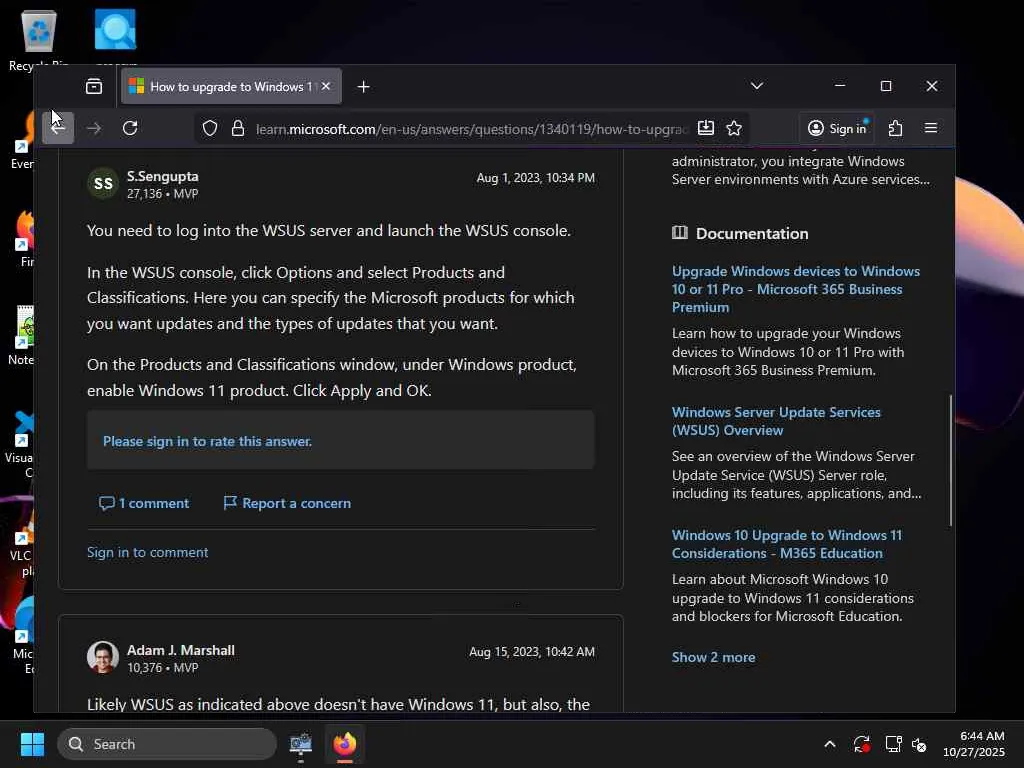Image resolution: width=1024 pixels, height=768 pixels.
Task: Open S.Sengupta's profile name link
Action: (x=163, y=176)
